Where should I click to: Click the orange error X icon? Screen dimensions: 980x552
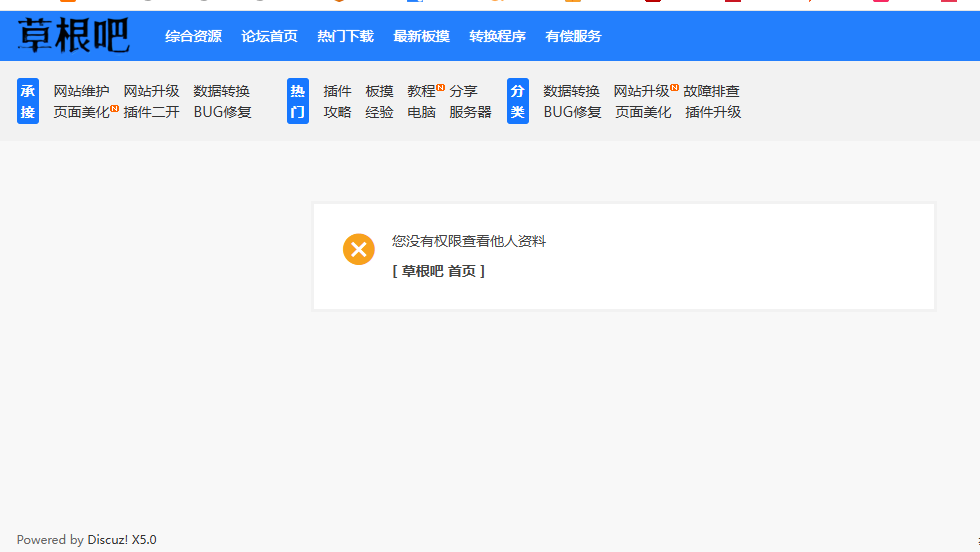359,249
